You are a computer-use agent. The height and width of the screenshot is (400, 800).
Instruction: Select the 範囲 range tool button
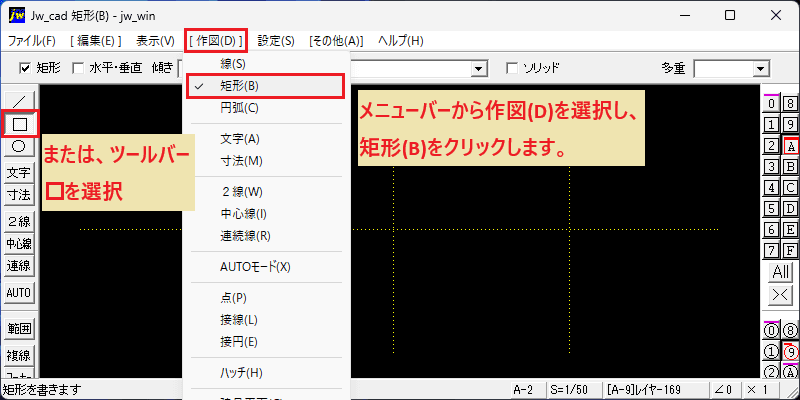[x=19, y=329]
